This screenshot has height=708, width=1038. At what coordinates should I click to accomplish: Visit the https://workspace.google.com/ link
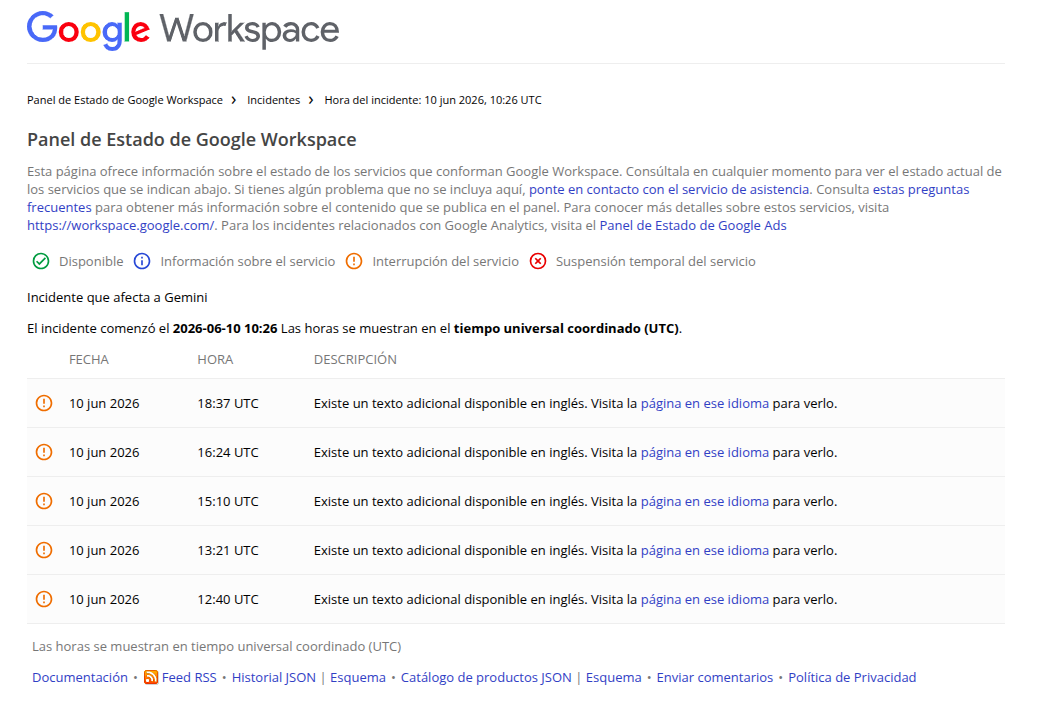click(120, 225)
